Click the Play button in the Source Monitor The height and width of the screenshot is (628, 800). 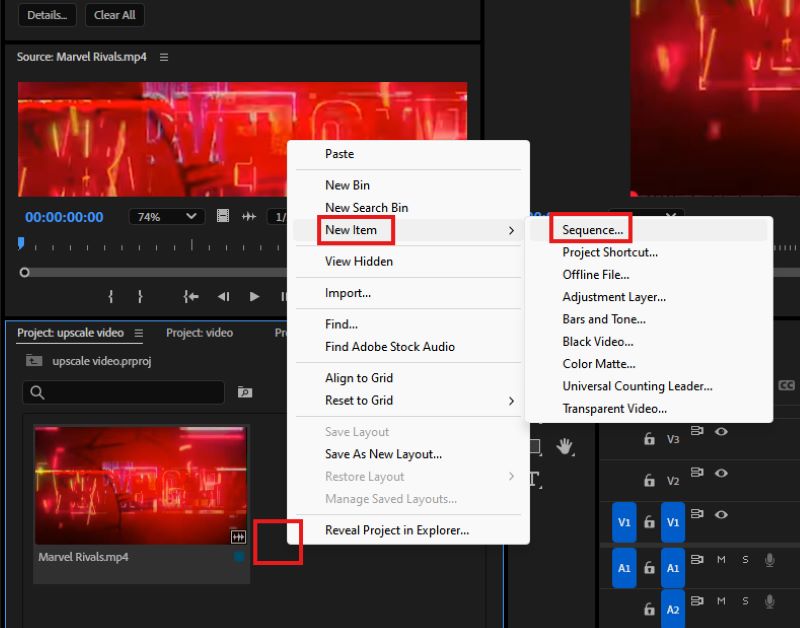[254, 297]
